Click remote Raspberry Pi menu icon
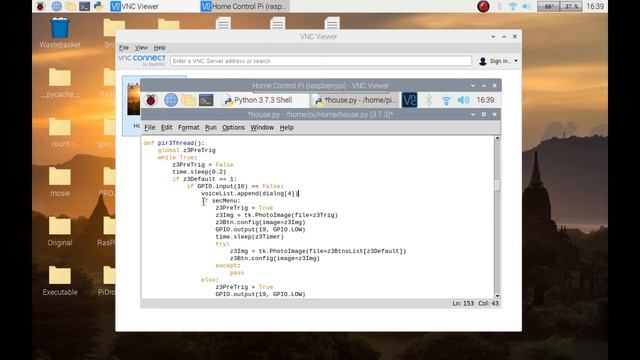Image resolution: width=640 pixels, height=360 pixels. click(151, 100)
